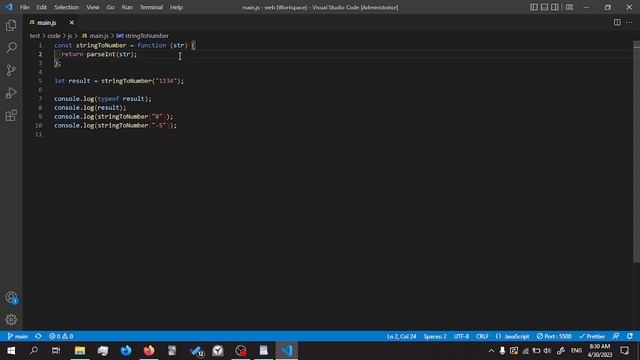Open the Extensions view
This screenshot has width=640, height=360.
11,116
